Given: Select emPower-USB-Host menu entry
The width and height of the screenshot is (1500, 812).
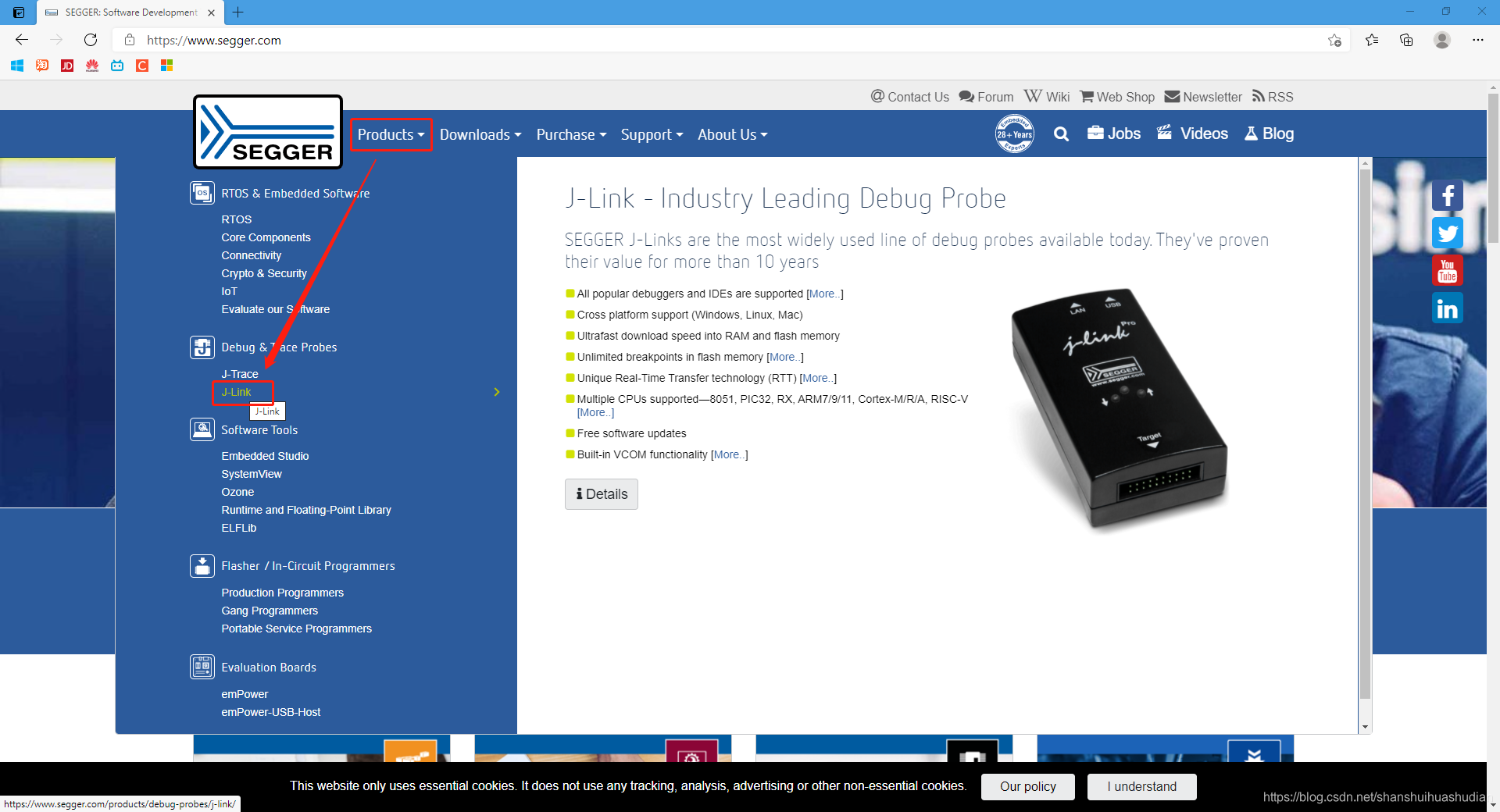Looking at the screenshot, I should pyautogui.click(x=270, y=712).
